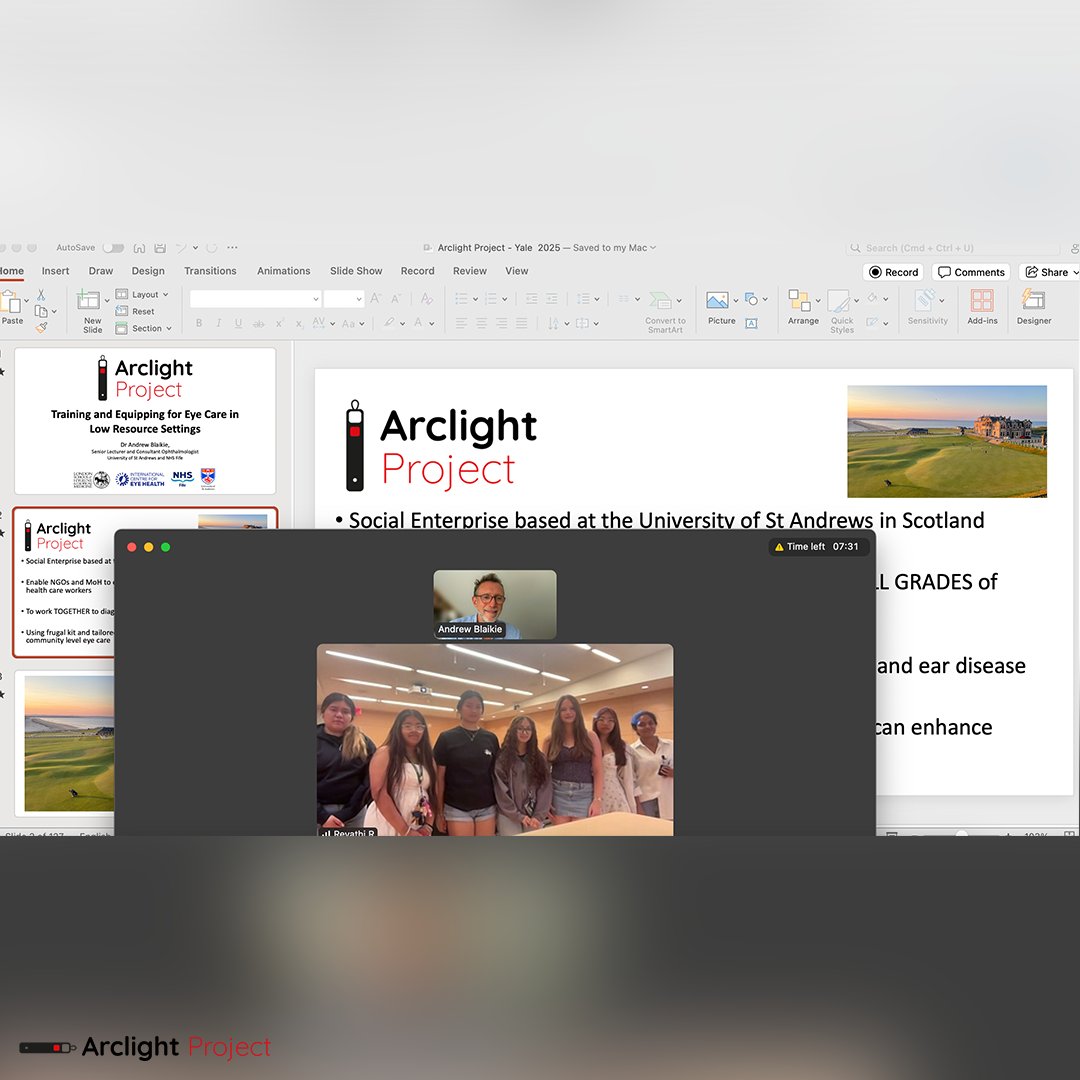1080x1080 pixels.
Task: Switch to the Animations tab
Action: click(284, 271)
